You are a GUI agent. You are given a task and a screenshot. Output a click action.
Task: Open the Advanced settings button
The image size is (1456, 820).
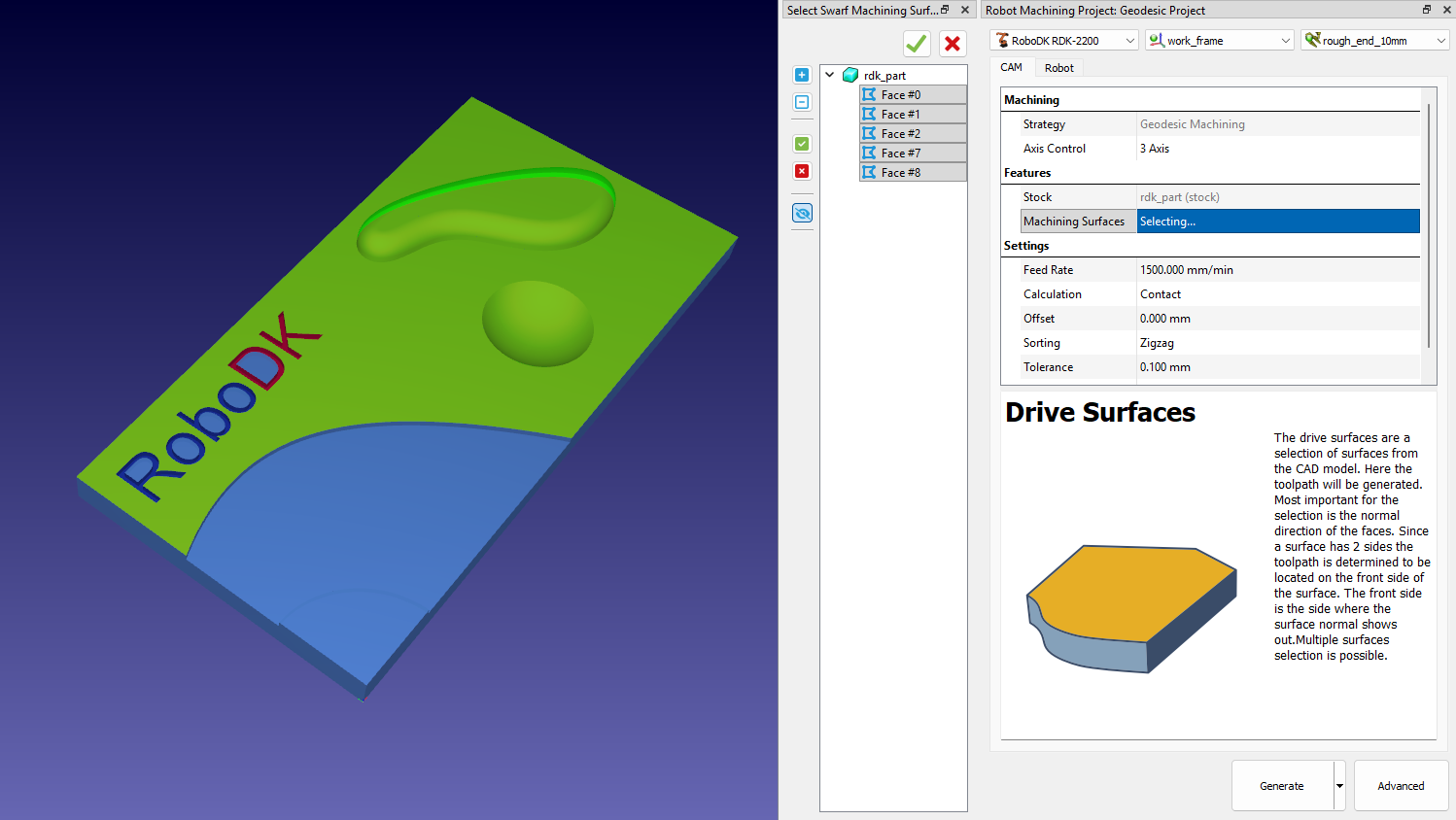point(1401,786)
